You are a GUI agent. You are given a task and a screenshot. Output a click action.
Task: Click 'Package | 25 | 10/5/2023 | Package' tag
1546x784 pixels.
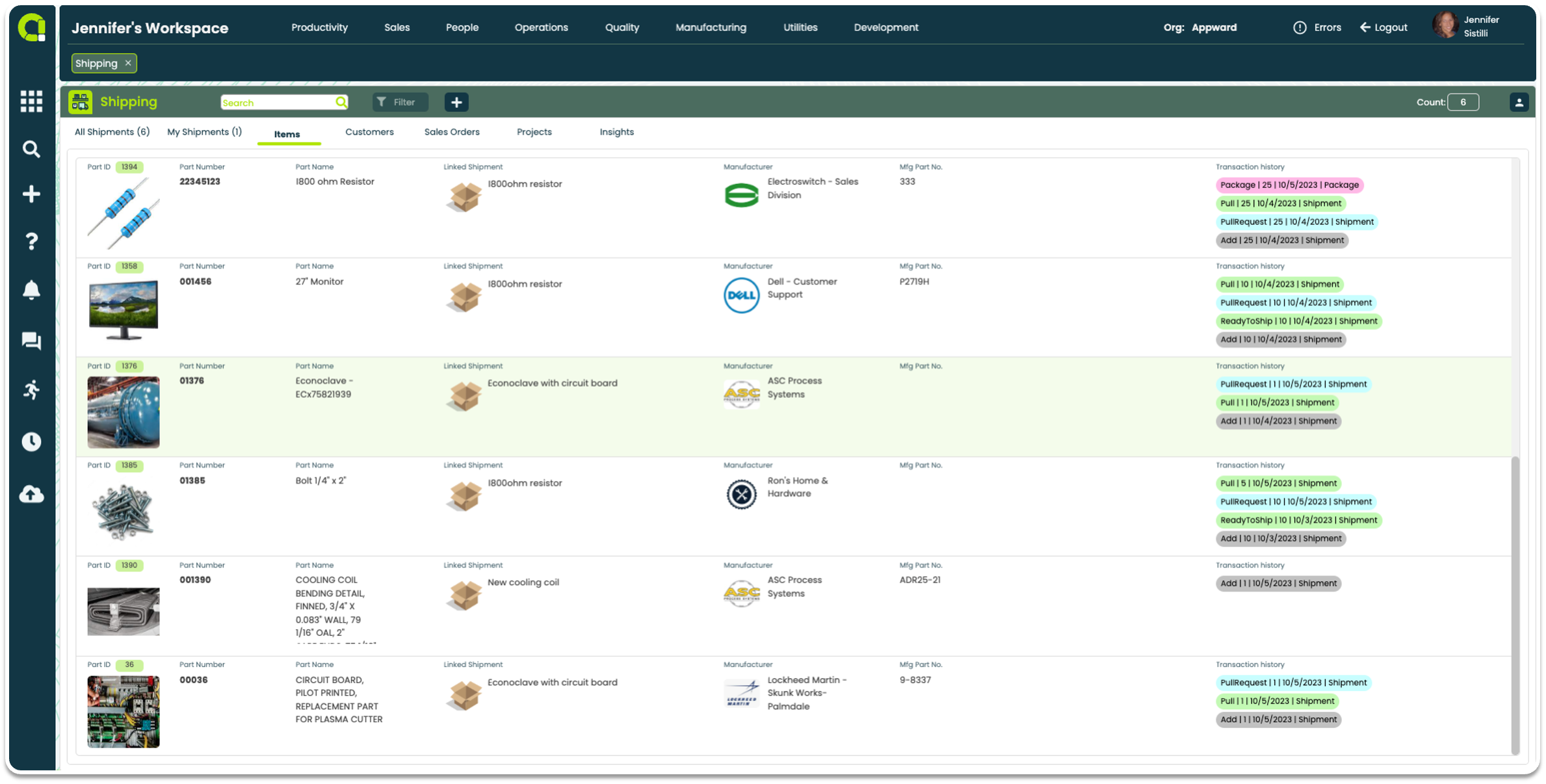pos(1289,185)
